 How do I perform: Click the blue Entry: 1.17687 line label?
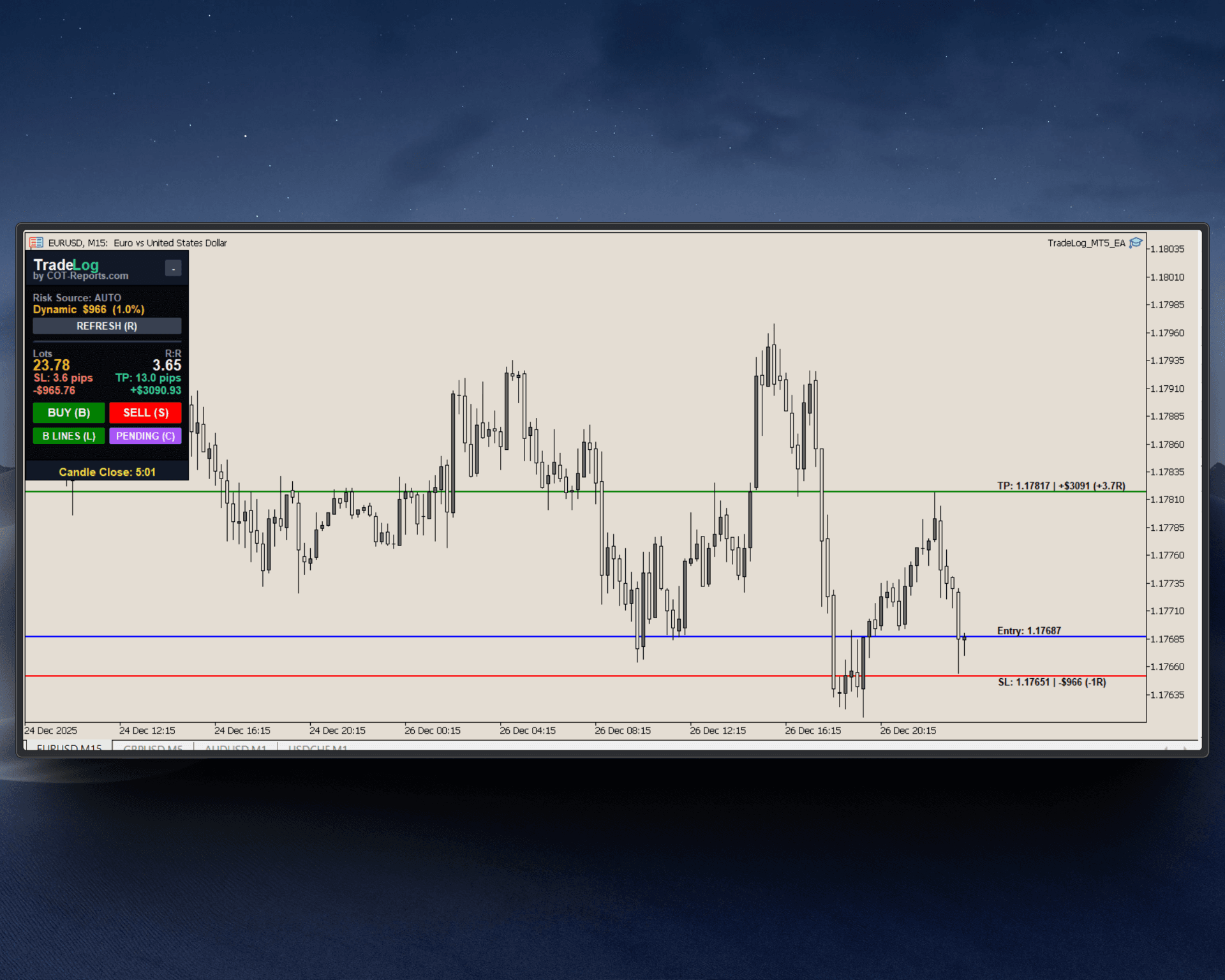tap(1029, 630)
